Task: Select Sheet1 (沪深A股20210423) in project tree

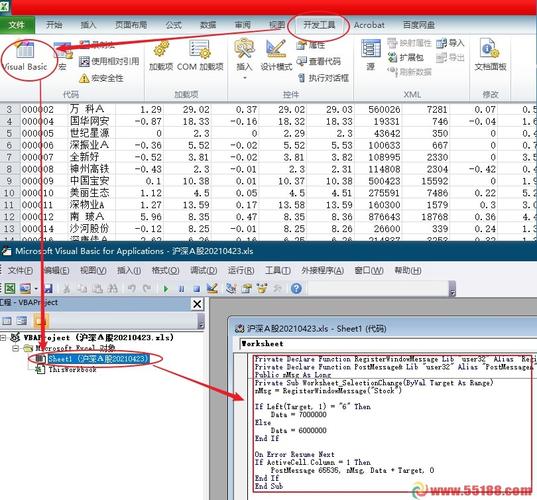Action: click(x=98, y=359)
